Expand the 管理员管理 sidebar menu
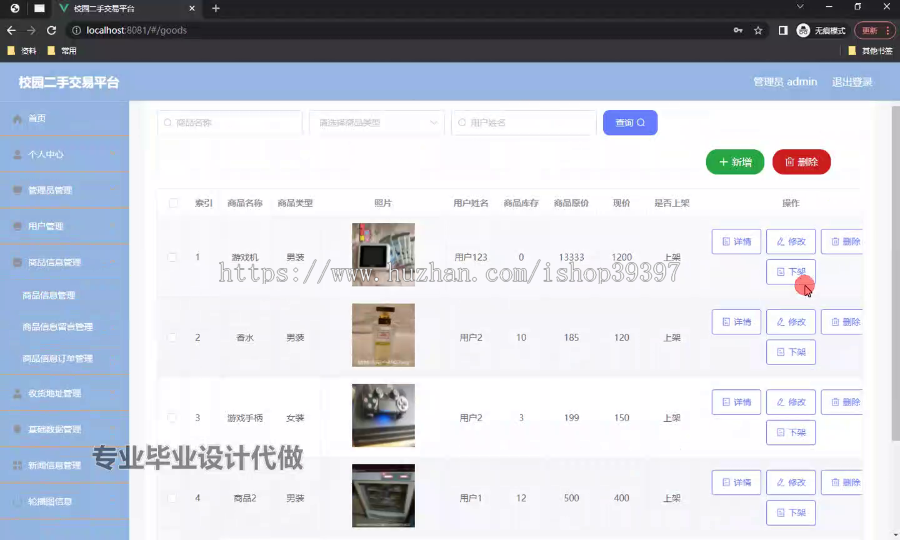The width and height of the screenshot is (900, 540). point(64,190)
